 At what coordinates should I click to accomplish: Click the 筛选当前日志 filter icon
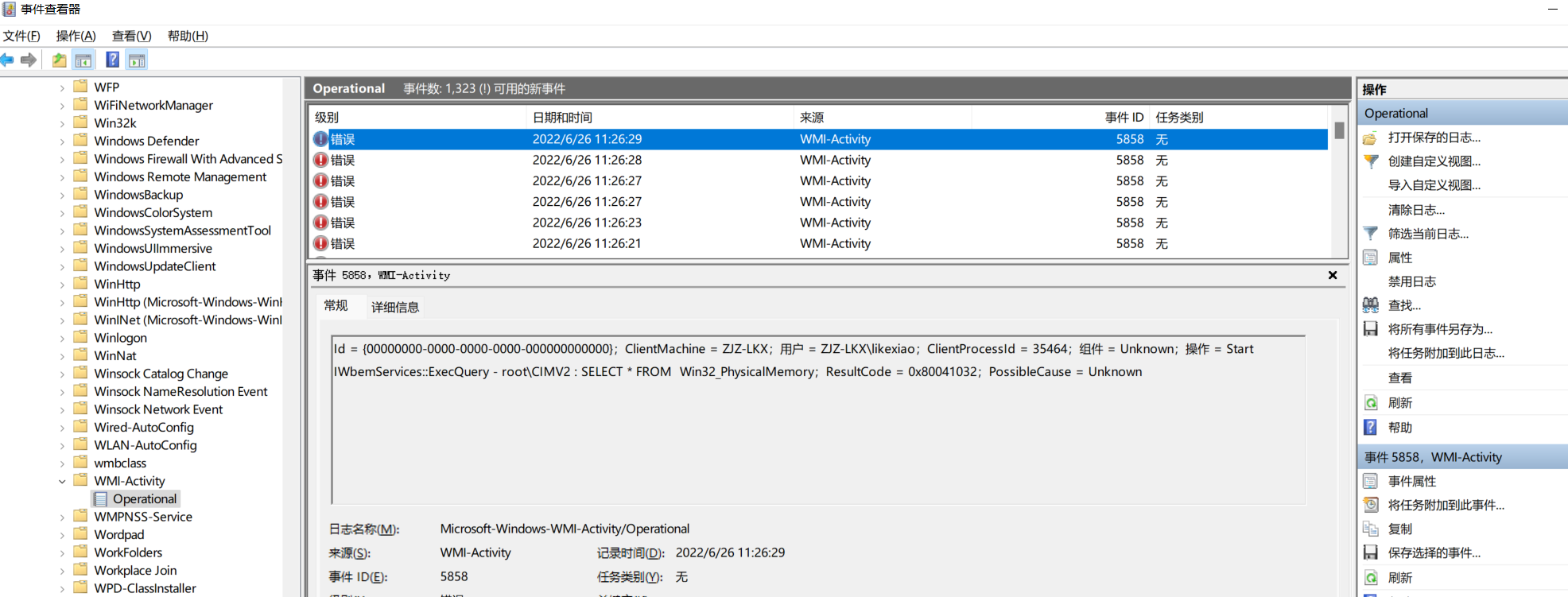pos(1370,234)
